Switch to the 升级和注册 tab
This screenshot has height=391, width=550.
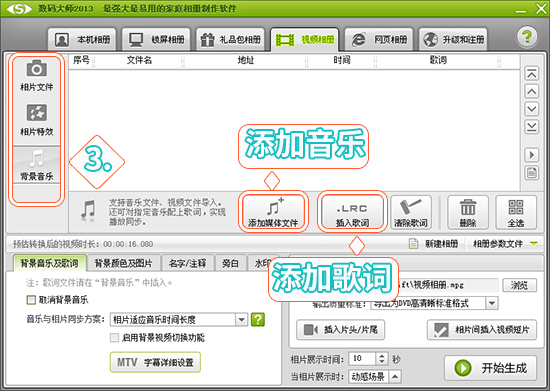[453, 40]
